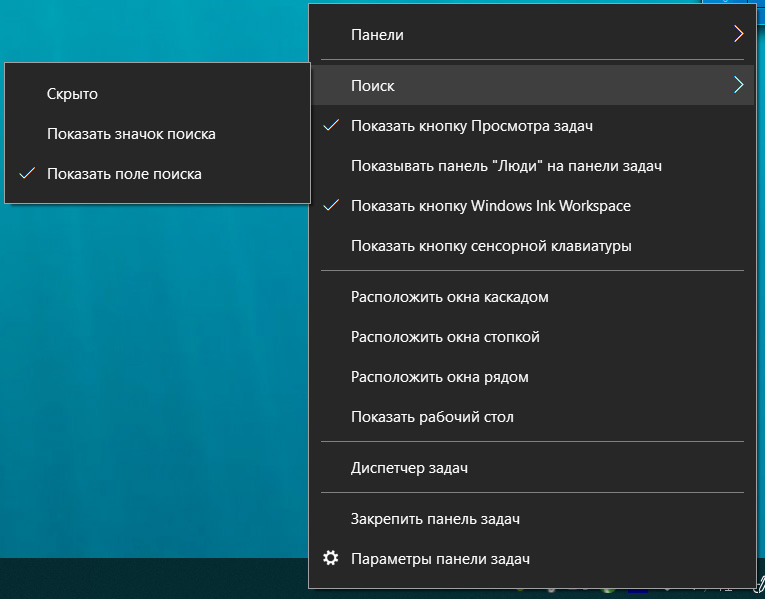Open "Диспетчер задач" from the menu
Screen dimensions: 765x599
[409, 468]
